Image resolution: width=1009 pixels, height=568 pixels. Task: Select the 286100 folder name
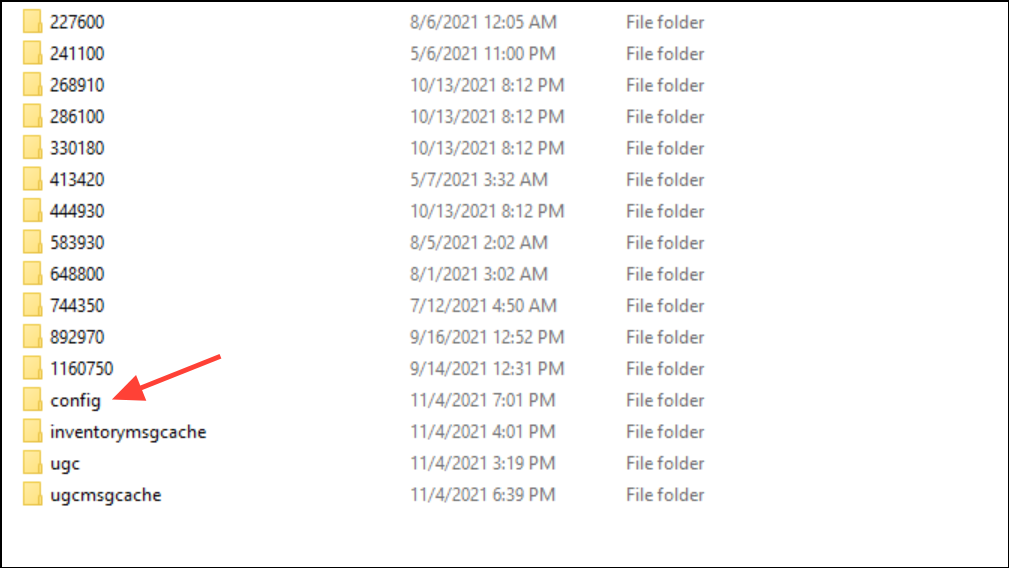click(77, 116)
